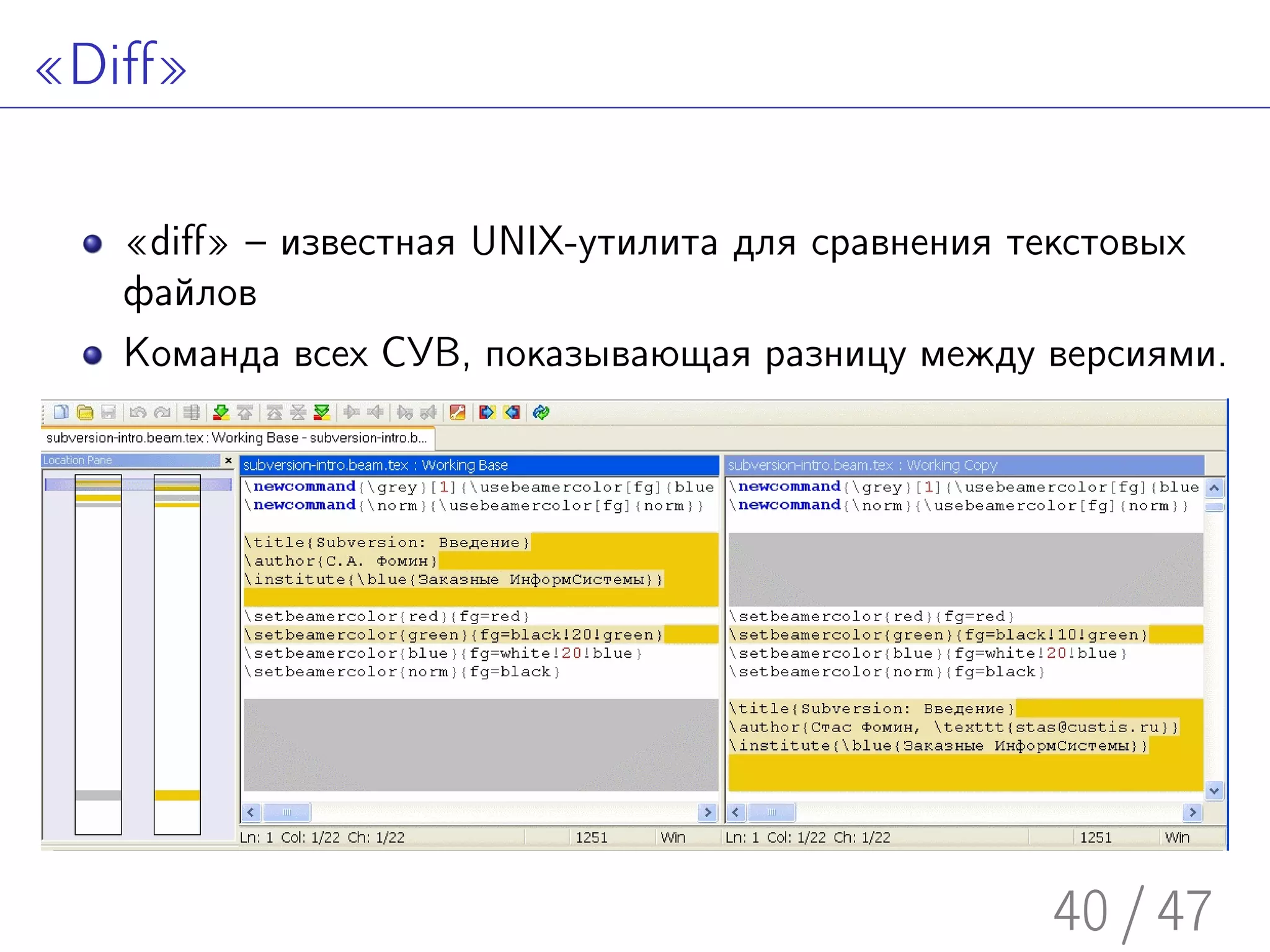Viewport: 1270px width, 952px height.
Task: Click fg=black!10!green line in right pane
Action: [939, 635]
